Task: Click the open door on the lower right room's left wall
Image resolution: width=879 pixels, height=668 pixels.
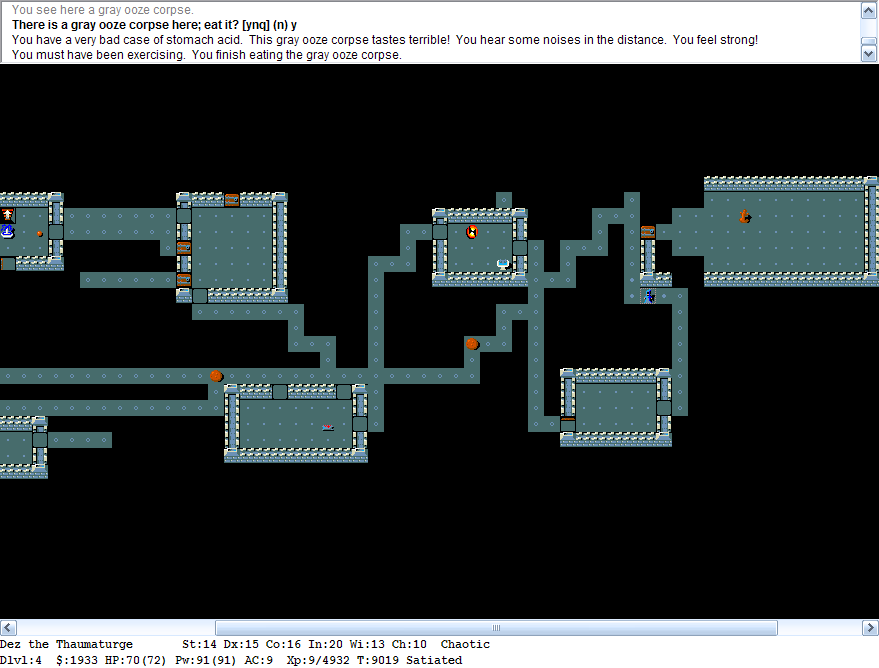Action: [x=568, y=424]
